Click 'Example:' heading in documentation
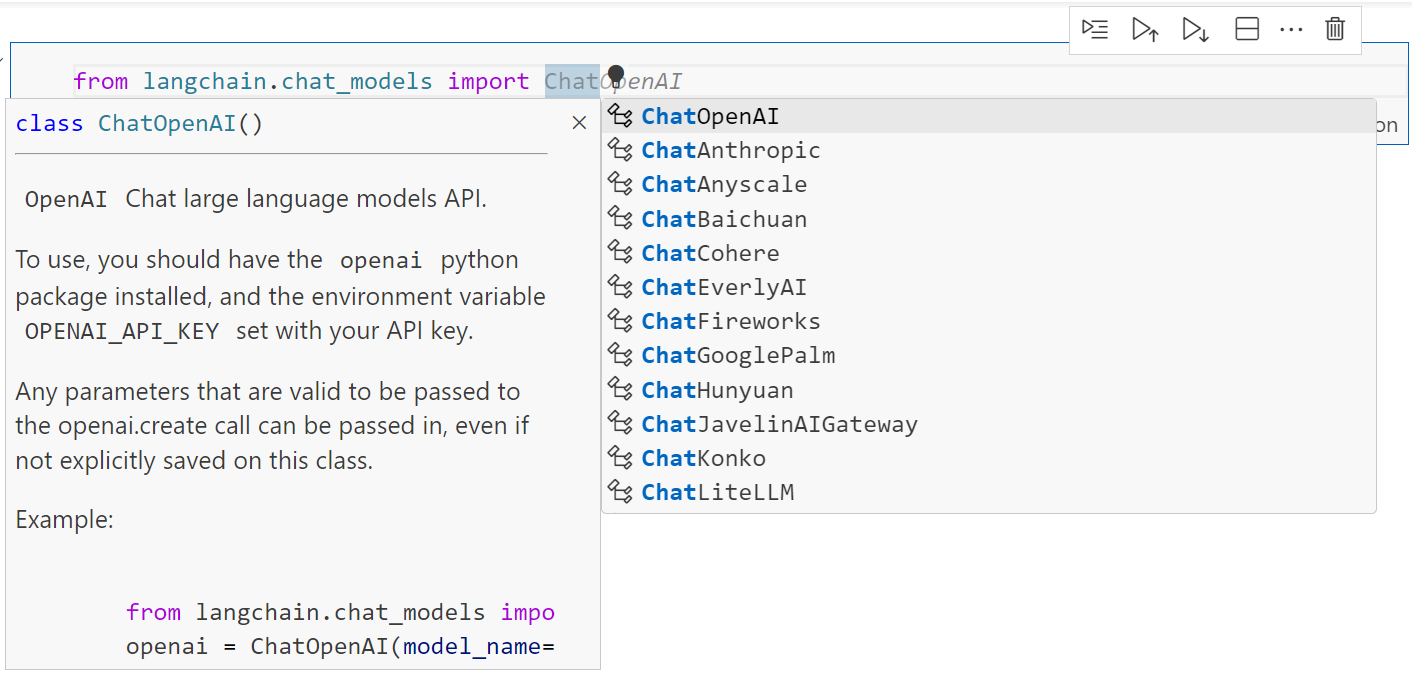The height and width of the screenshot is (674, 1412). [x=65, y=519]
